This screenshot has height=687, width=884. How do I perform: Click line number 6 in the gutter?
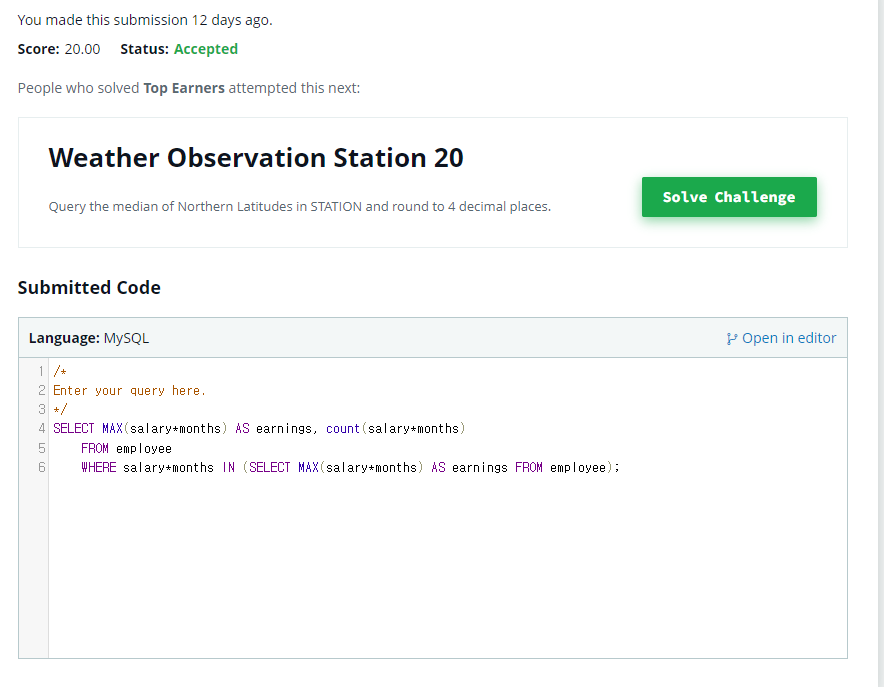[41, 468]
